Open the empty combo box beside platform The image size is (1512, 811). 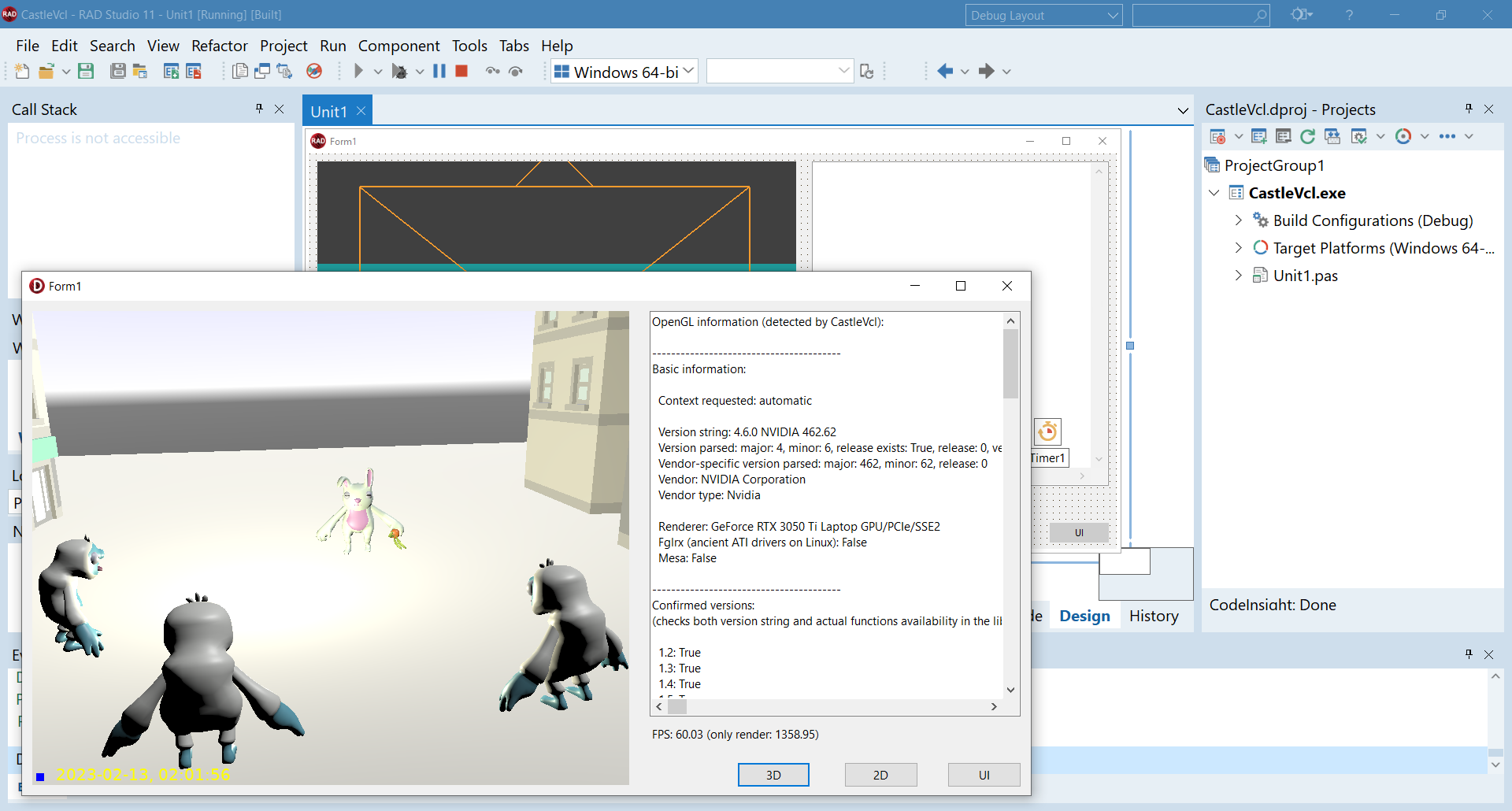[780, 72]
